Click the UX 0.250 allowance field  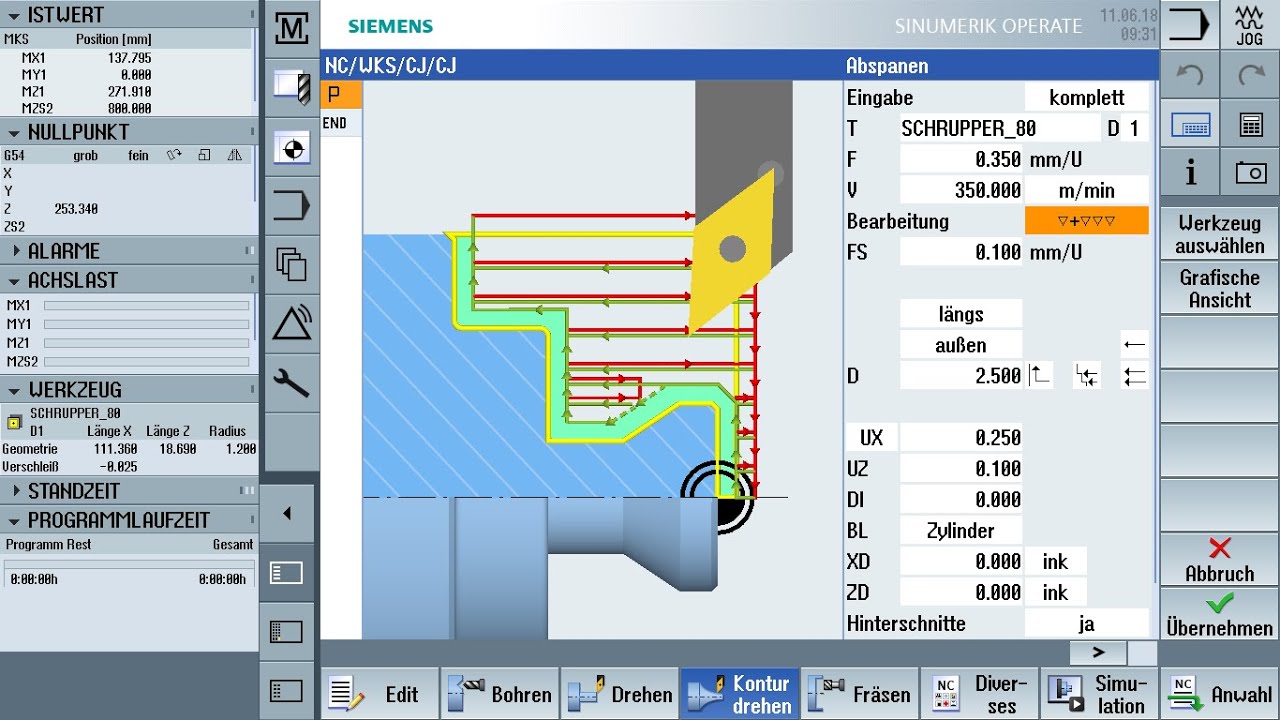(x=961, y=438)
